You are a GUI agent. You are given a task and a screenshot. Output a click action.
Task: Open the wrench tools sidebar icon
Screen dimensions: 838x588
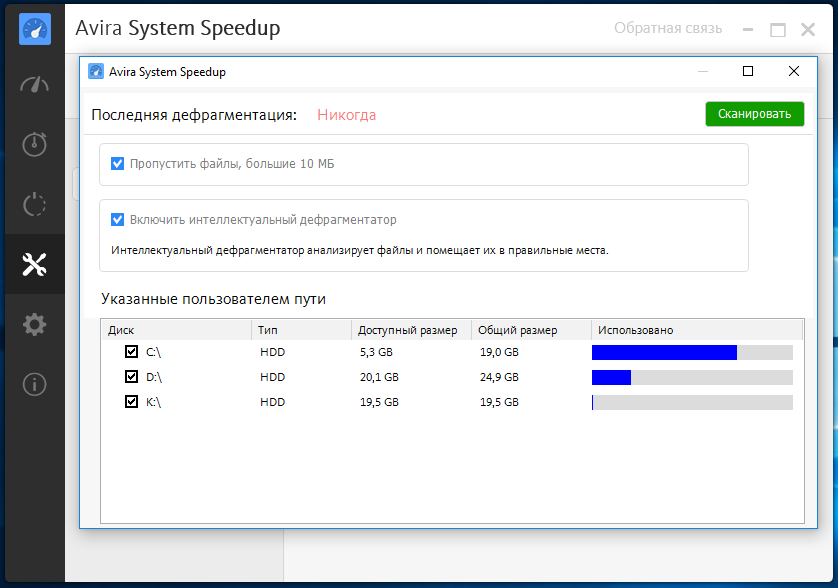coord(35,265)
